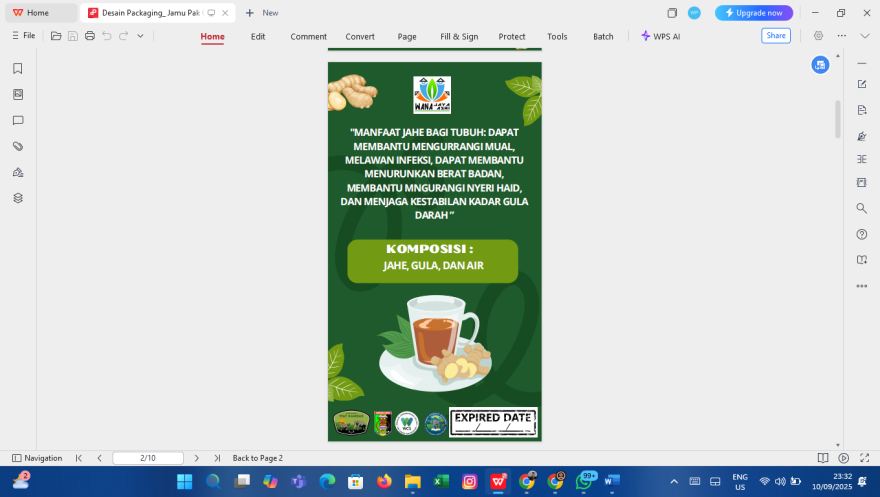This screenshot has height=497, width=880.
Task: Toggle the Navigation pane
Action: 37,458
